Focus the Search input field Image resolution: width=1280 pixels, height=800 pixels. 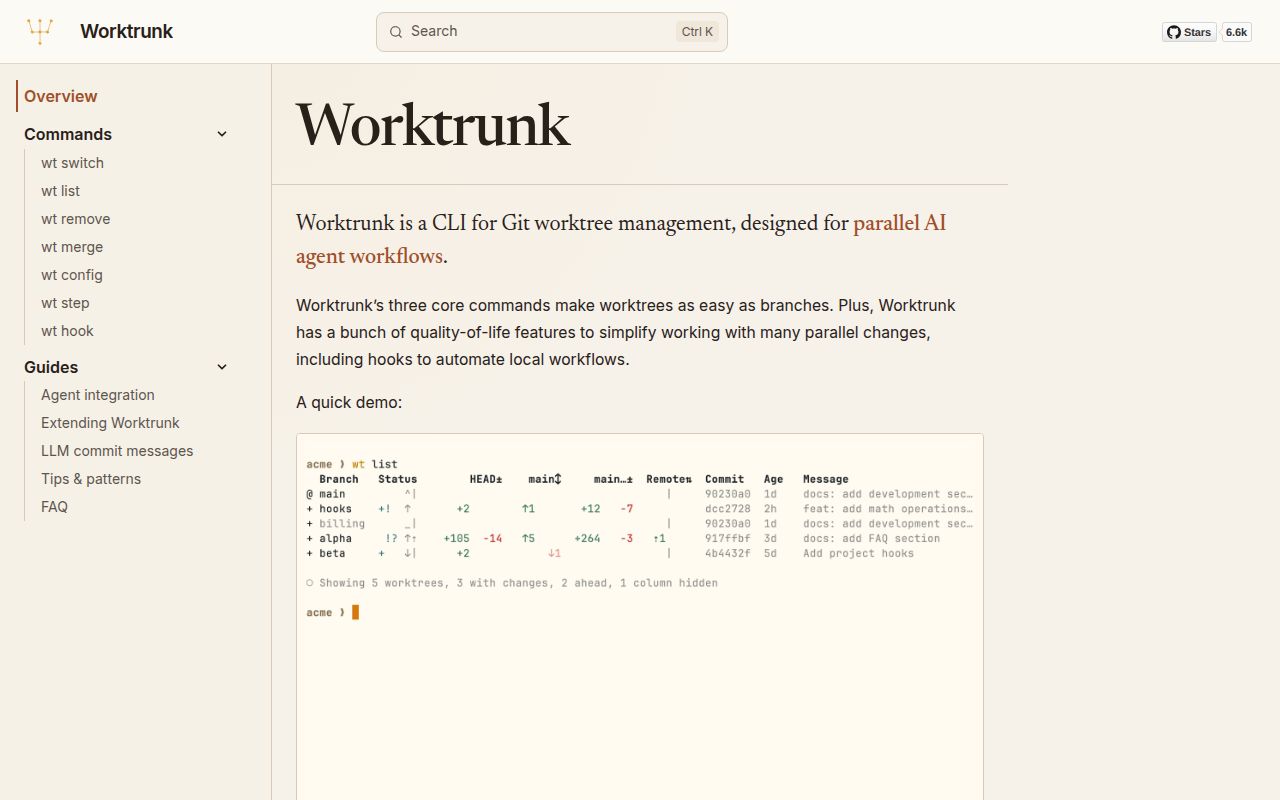[x=551, y=31]
